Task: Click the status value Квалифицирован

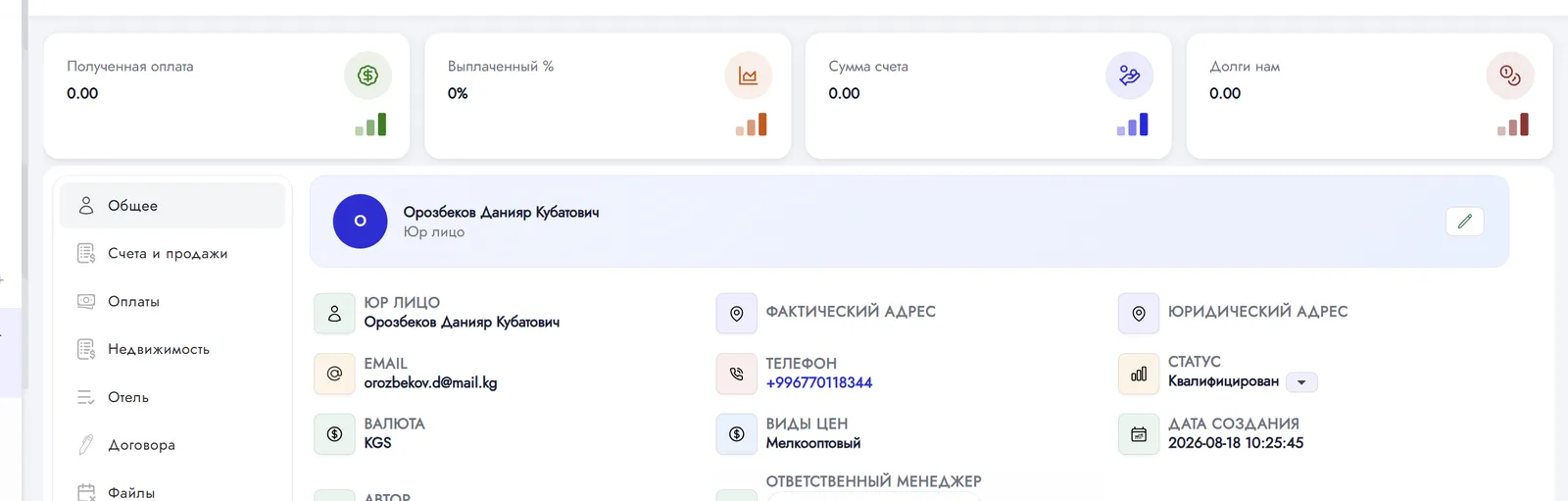Action: (1223, 381)
